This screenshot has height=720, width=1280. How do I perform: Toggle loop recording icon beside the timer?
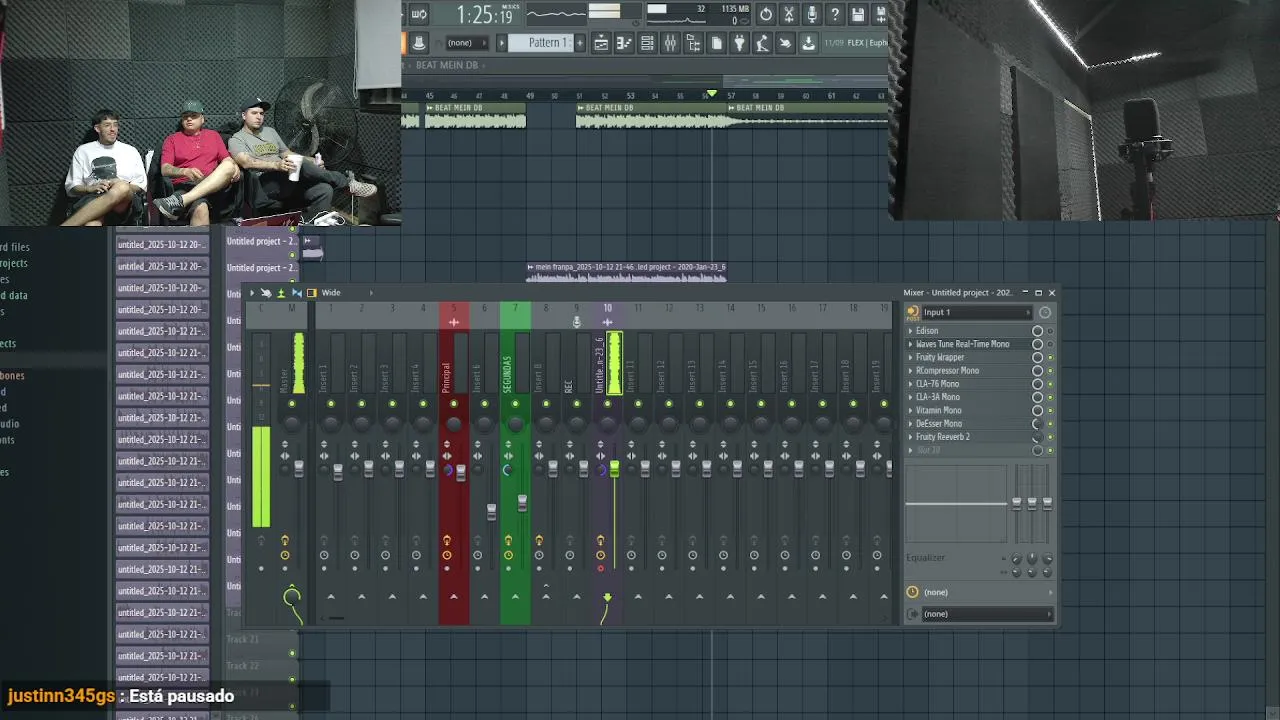(x=419, y=14)
